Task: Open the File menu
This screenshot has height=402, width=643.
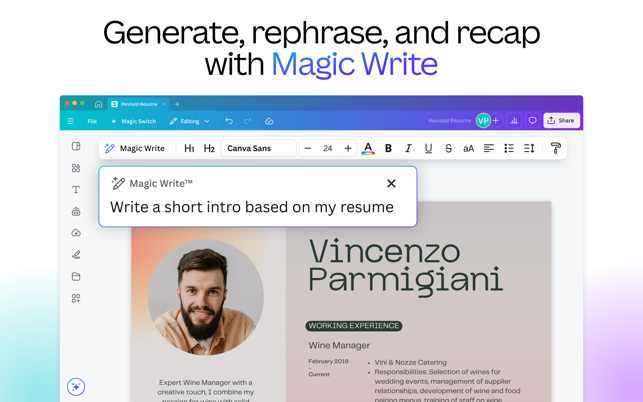Action: (x=92, y=121)
